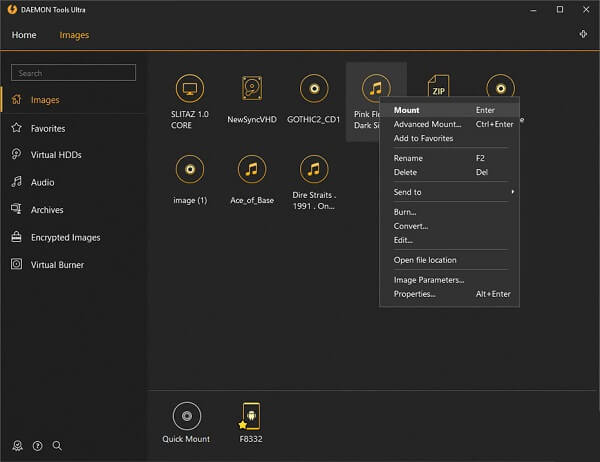Close the DAEMON Tools Ultra window

point(586,10)
